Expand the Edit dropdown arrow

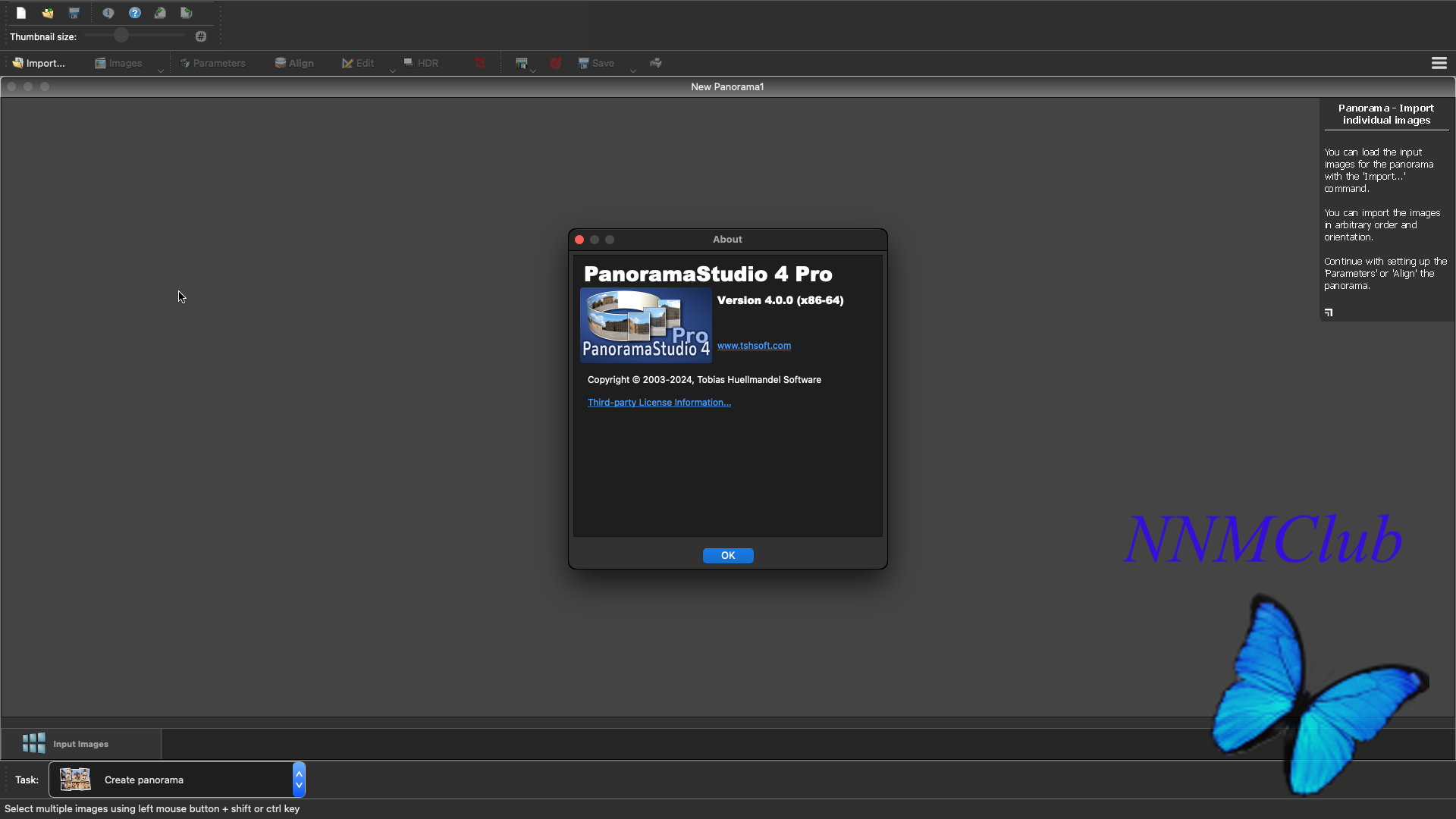(393, 71)
